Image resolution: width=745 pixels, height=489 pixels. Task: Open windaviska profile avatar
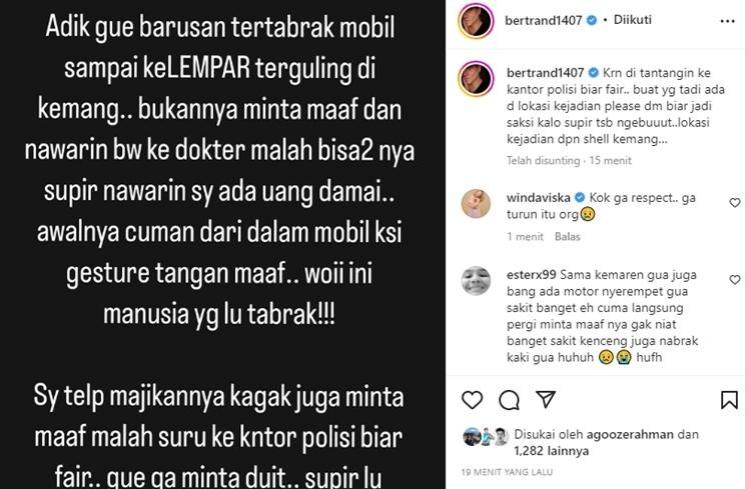[x=476, y=203]
